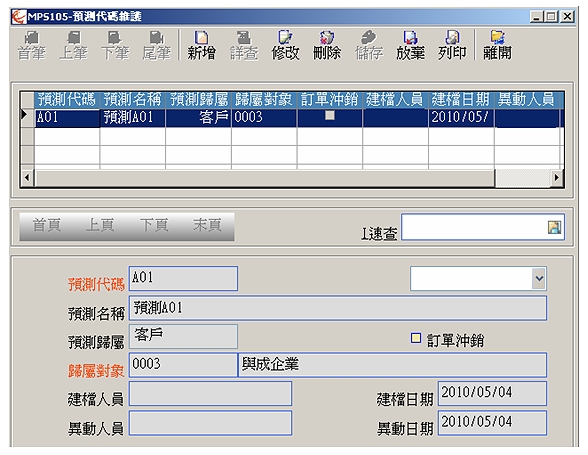Click 歸屬對象 column header in grid

pos(264,100)
